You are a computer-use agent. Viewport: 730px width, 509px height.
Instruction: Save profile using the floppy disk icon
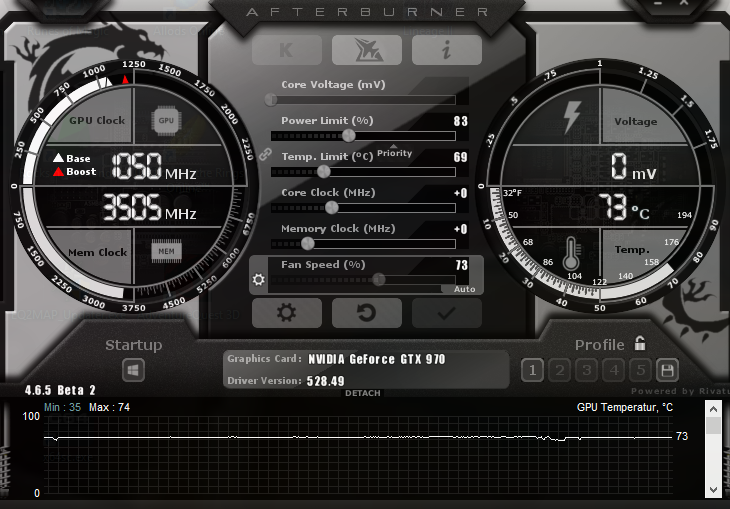tap(667, 370)
